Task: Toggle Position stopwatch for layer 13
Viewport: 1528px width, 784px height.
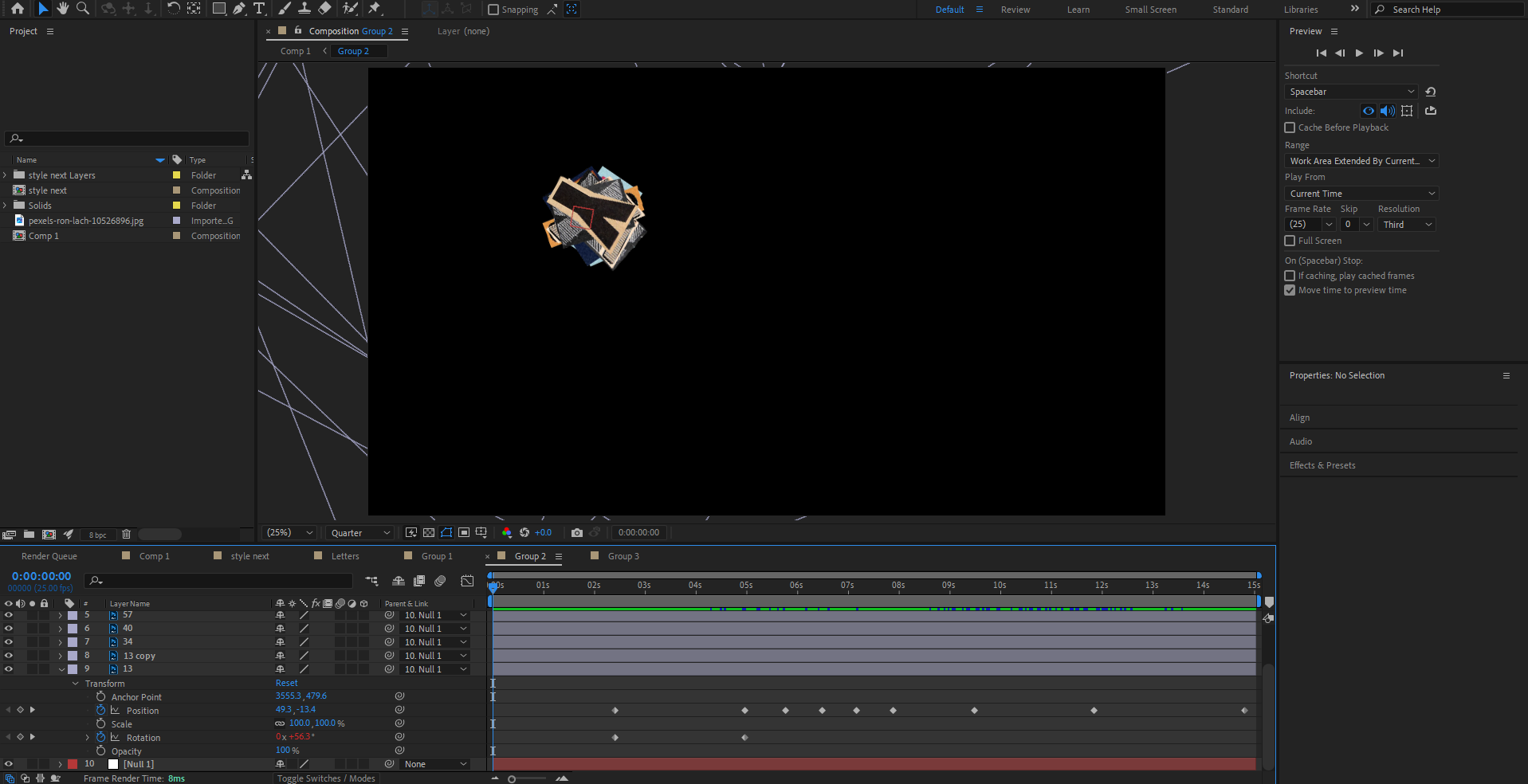Action: 100,710
